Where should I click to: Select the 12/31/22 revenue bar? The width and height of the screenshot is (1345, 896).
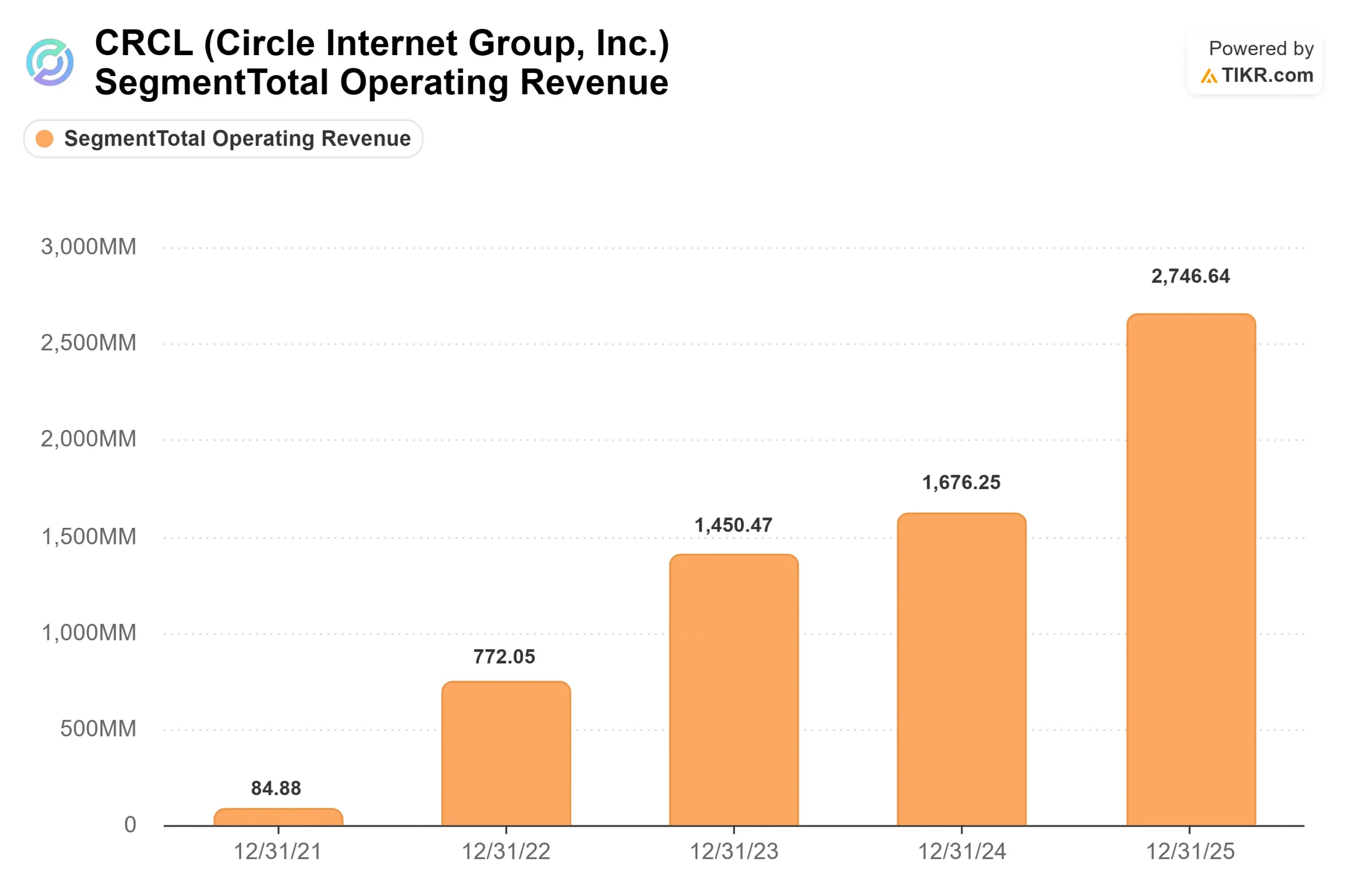(x=506, y=753)
